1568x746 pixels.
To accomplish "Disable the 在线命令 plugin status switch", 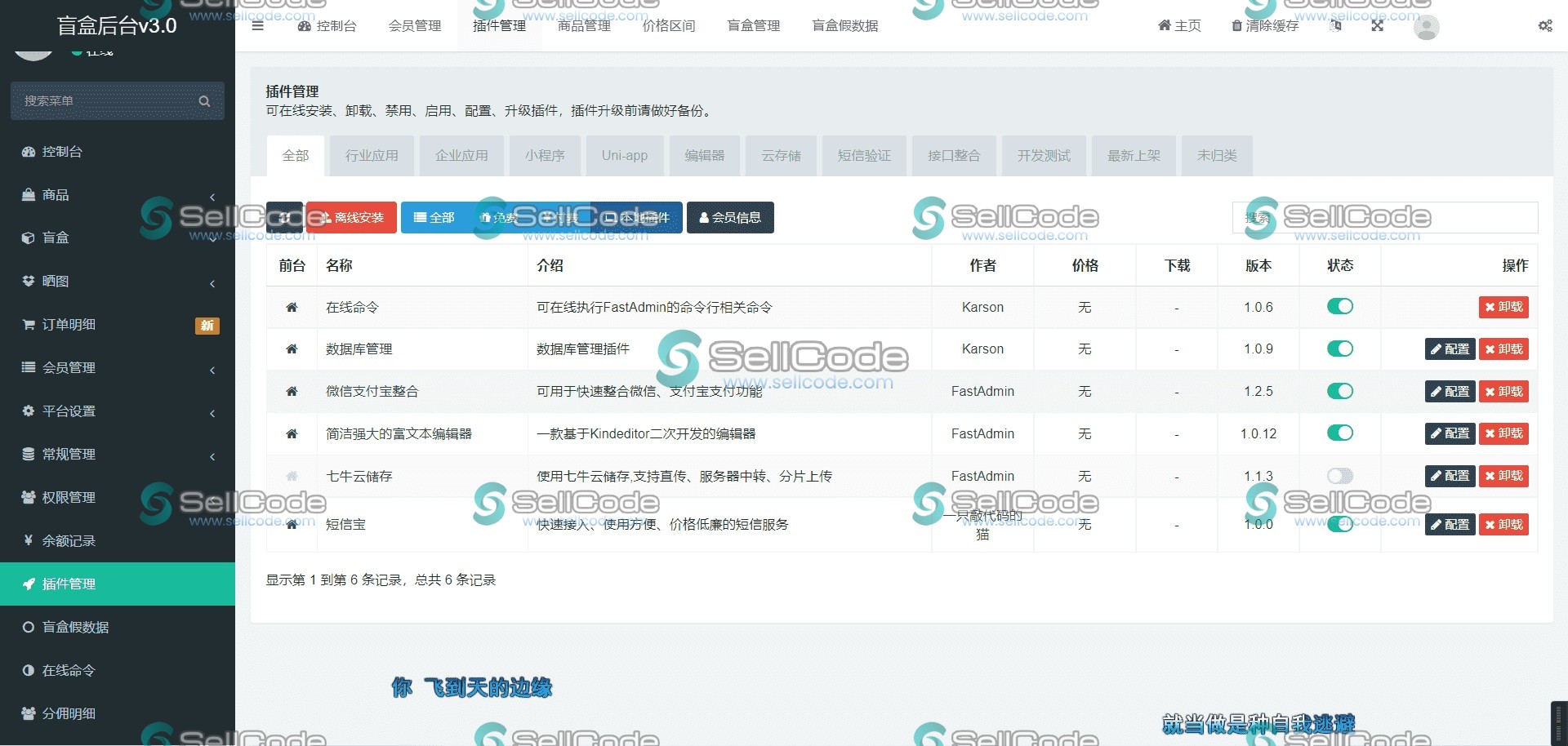I will coord(1339,307).
